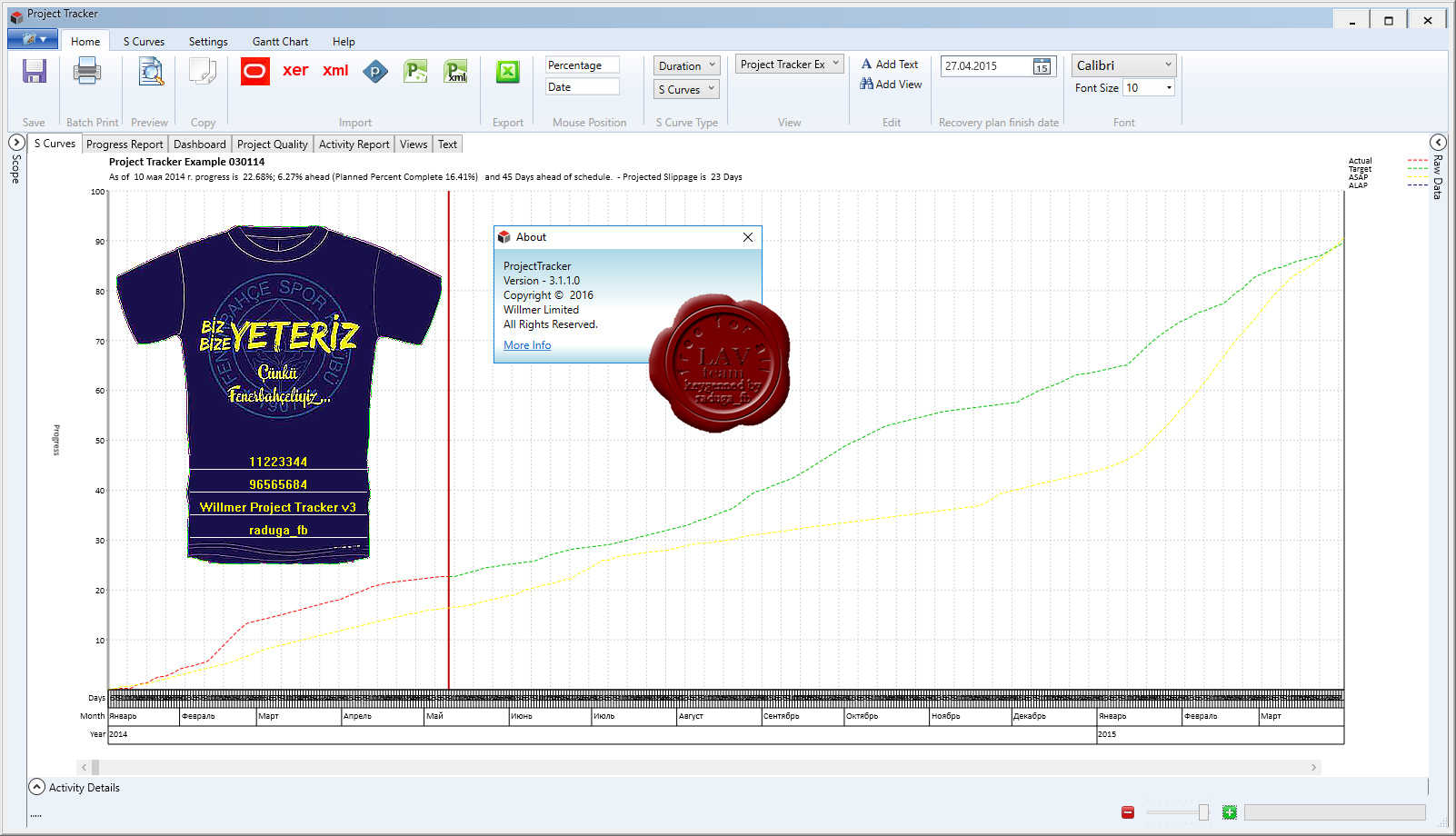Open Print Preview icon

[151, 71]
